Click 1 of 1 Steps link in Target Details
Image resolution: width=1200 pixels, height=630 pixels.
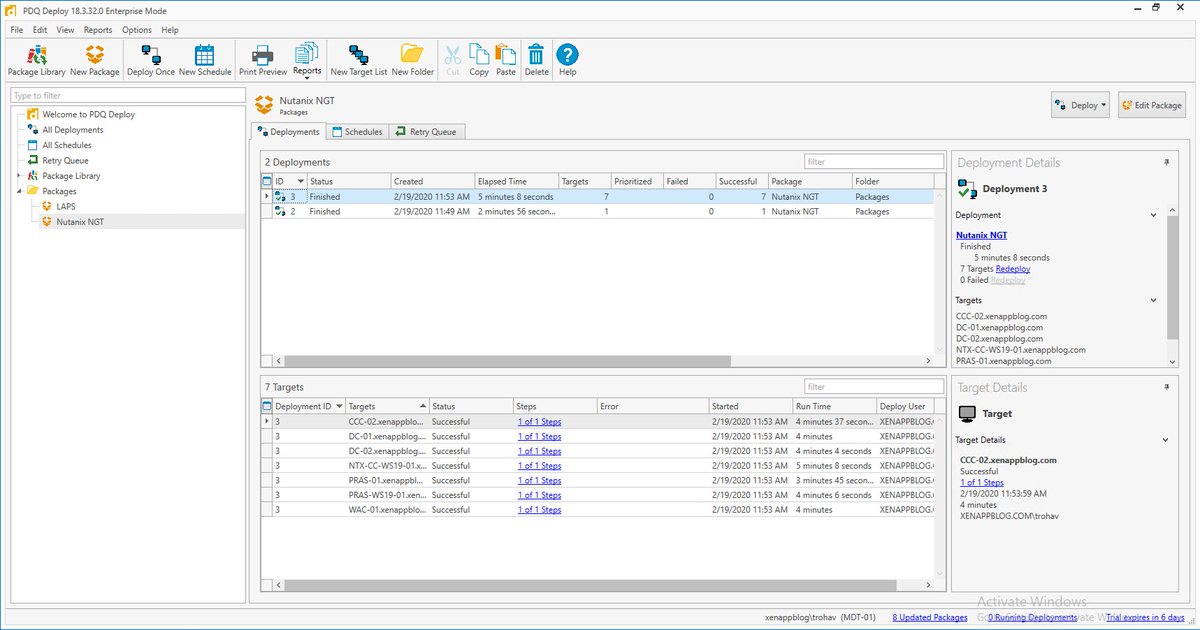[981, 482]
